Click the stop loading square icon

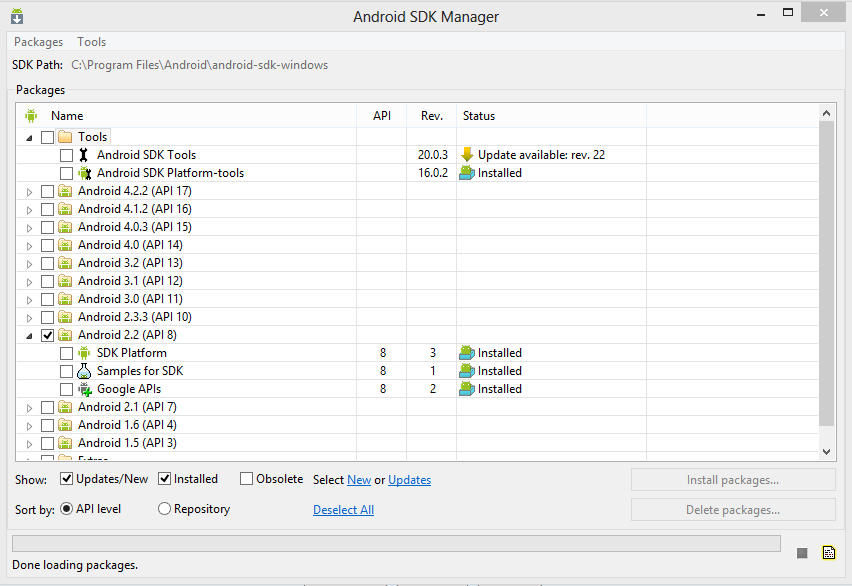(x=802, y=553)
